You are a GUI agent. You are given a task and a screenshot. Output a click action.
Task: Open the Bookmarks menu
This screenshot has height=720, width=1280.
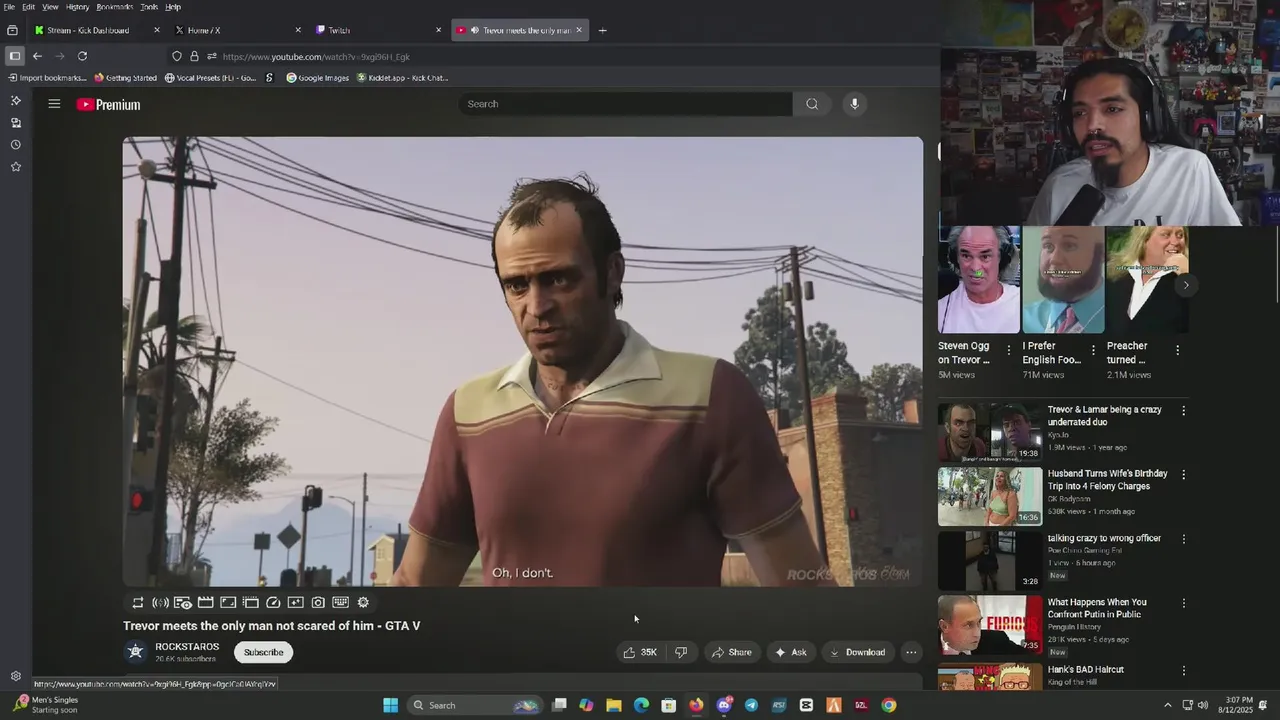114,7
